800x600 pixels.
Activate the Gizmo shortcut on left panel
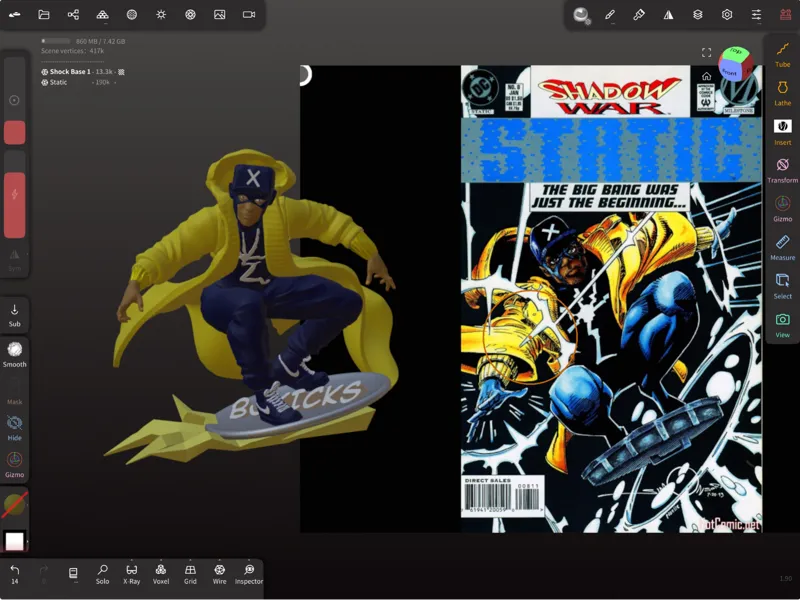pyautogui.click(x=14, y=464)
